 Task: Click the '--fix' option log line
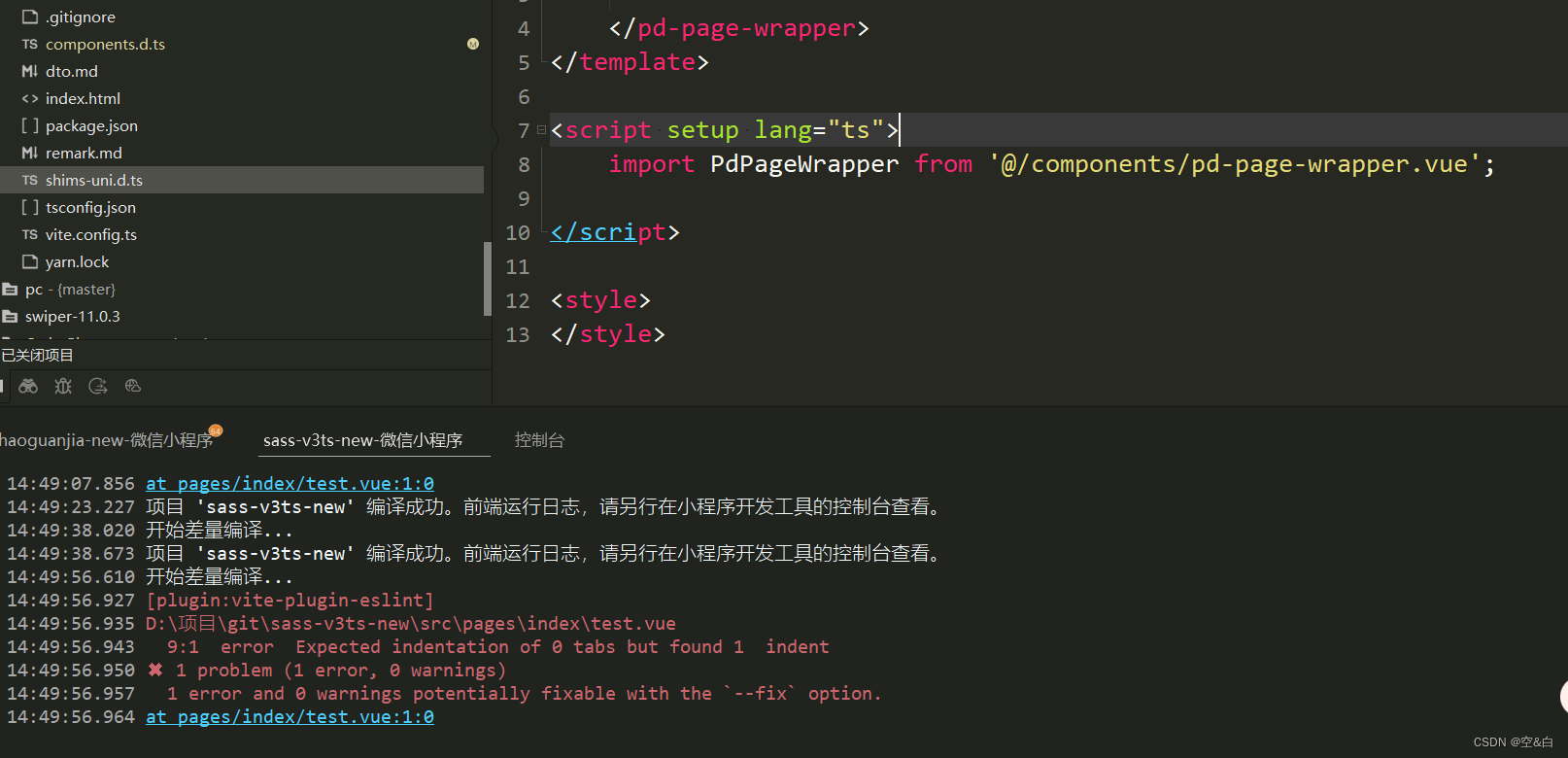pyautogui.click(x=524, y=693)
